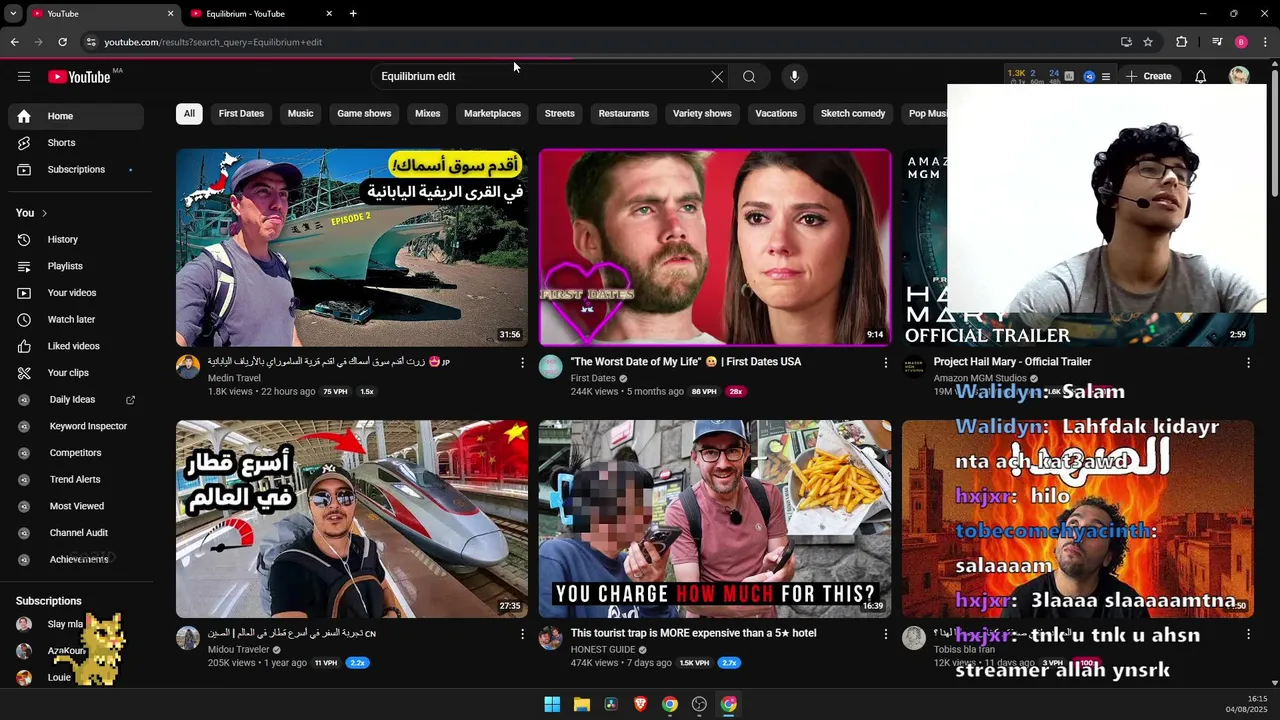1280x720 pixels.
Task: Open Subscriptions in the sidebar
Action: 76,170
